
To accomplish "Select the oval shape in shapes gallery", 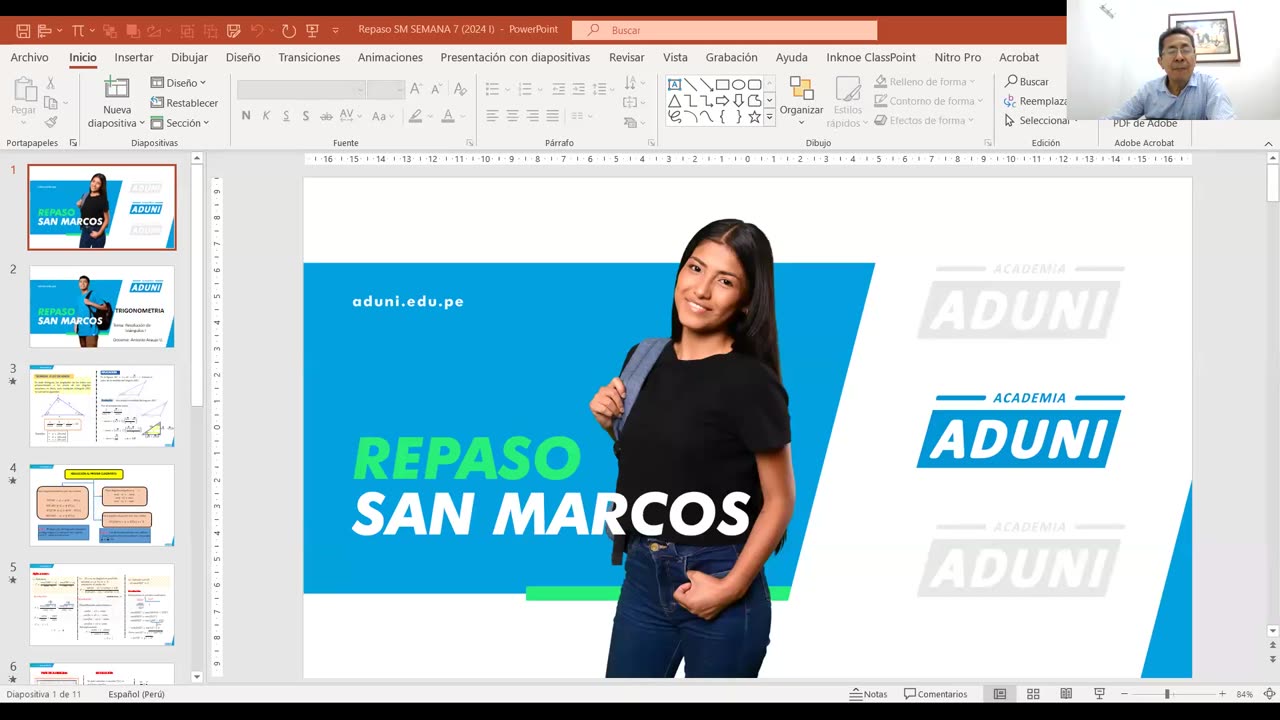I will [738, 85].
